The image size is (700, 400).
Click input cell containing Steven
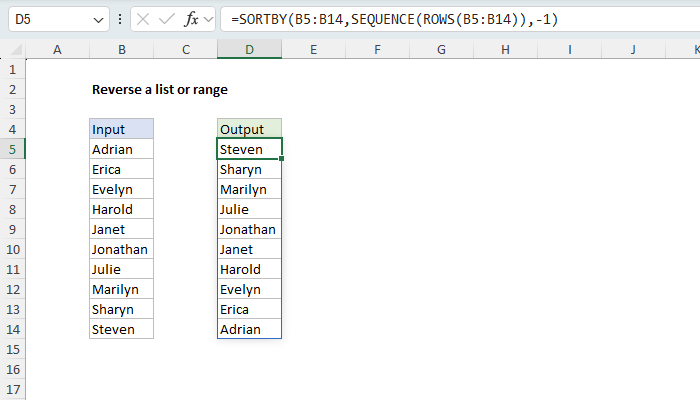[121, 329]
